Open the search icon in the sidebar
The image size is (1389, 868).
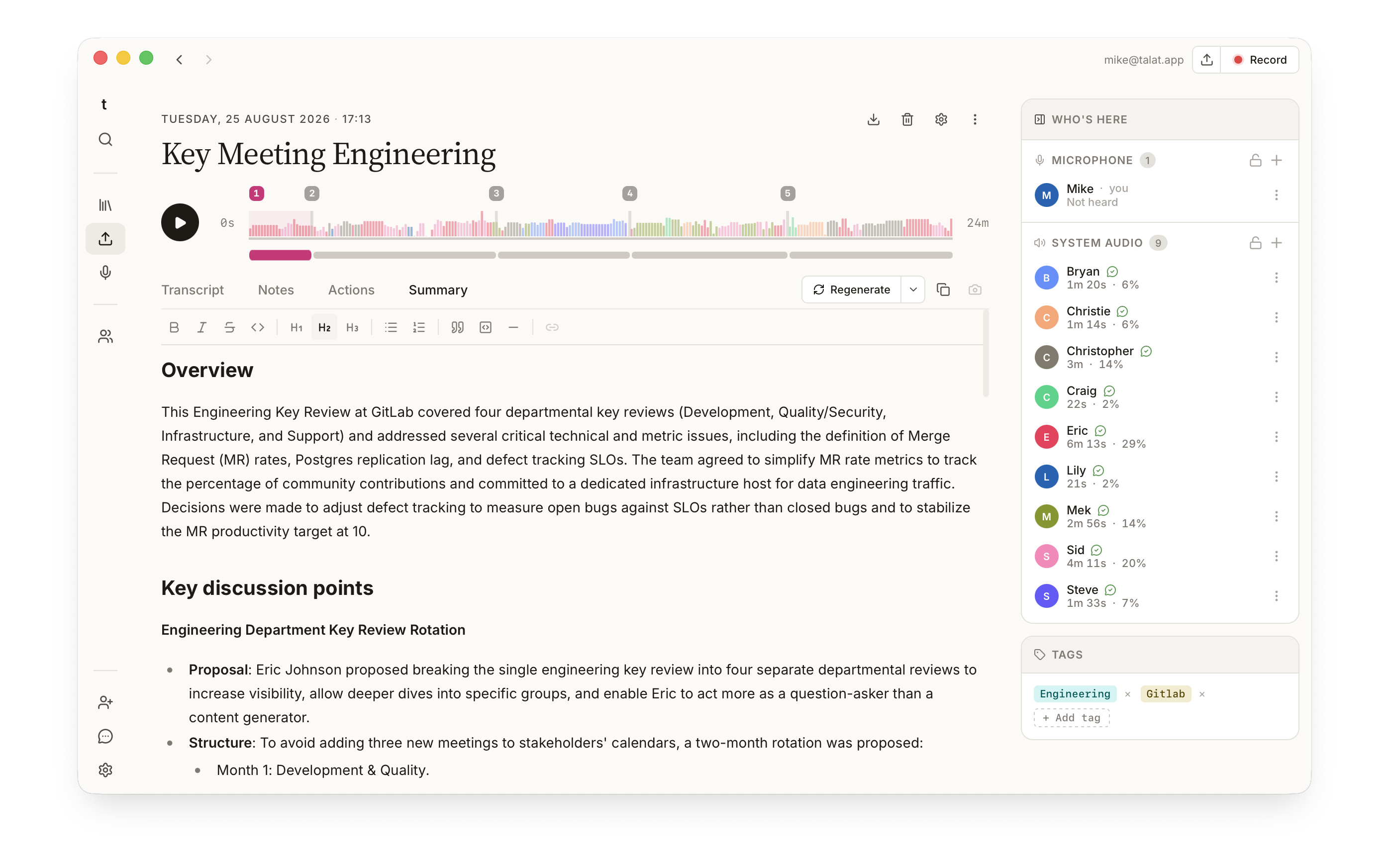tap(105, 139)
